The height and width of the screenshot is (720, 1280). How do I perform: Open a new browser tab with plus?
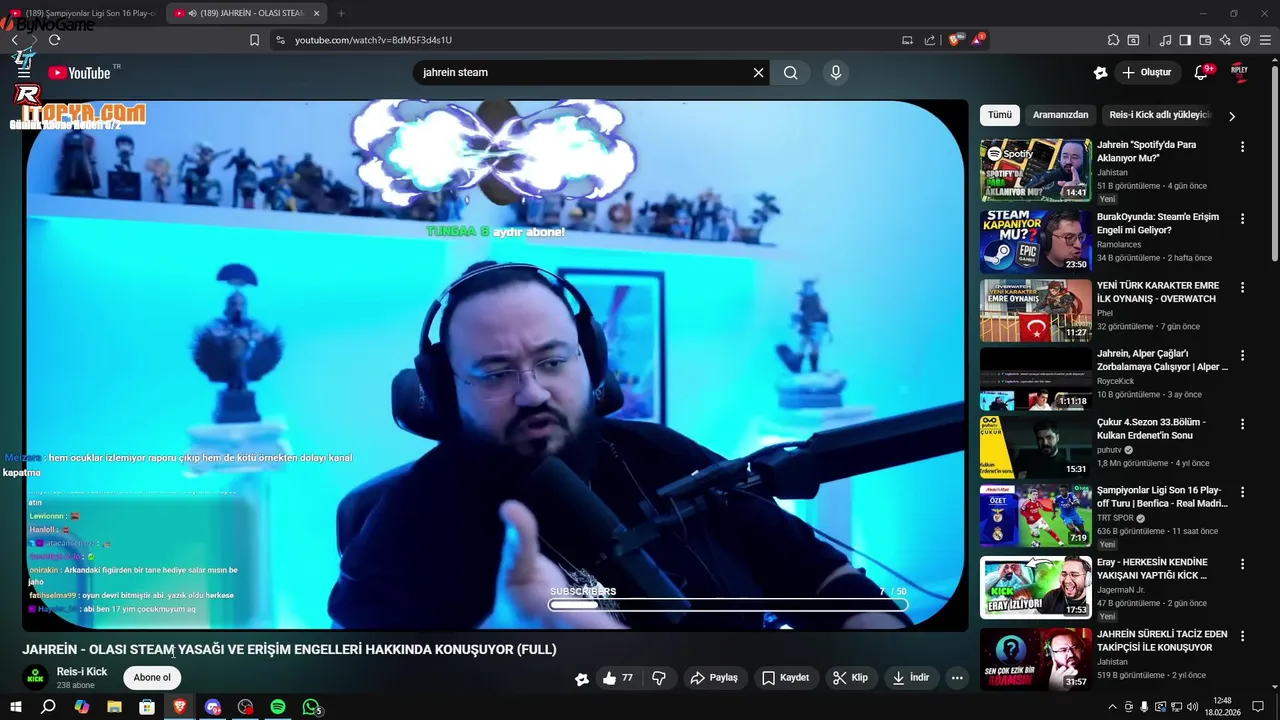coord(341,13)
